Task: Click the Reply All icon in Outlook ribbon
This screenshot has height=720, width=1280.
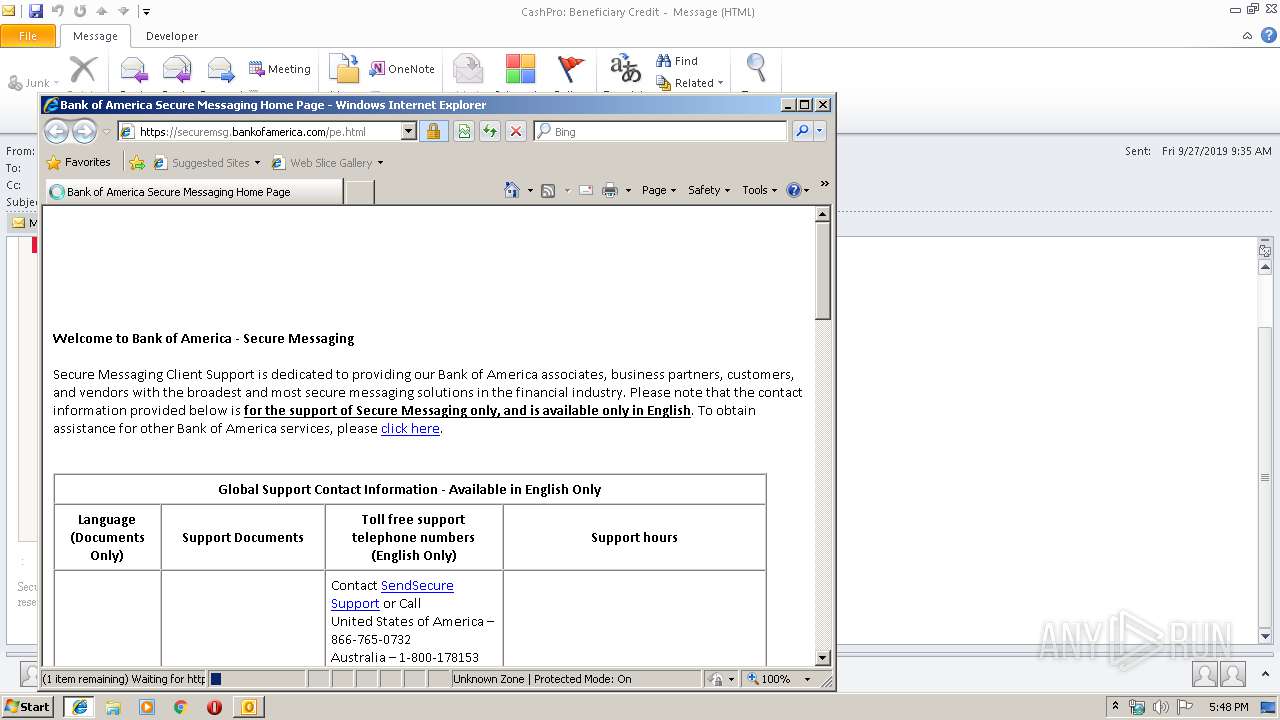Action: 177,69
